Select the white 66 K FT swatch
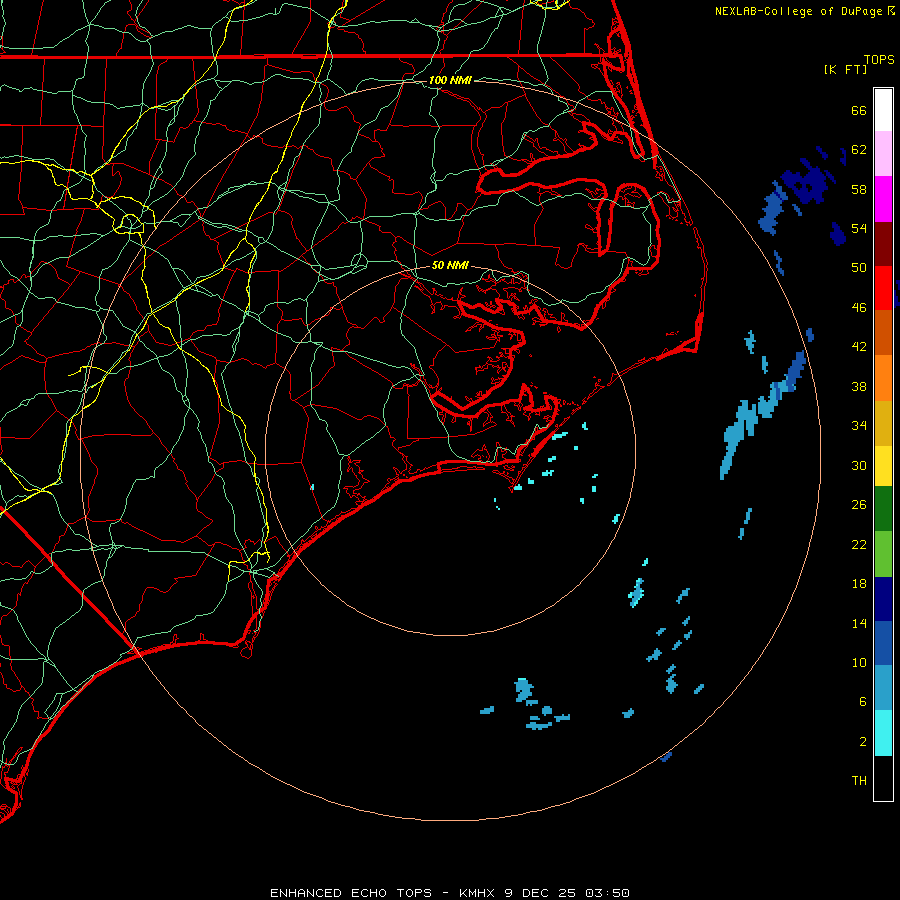This screenshot has height=900, width=900. pos(883,110)
